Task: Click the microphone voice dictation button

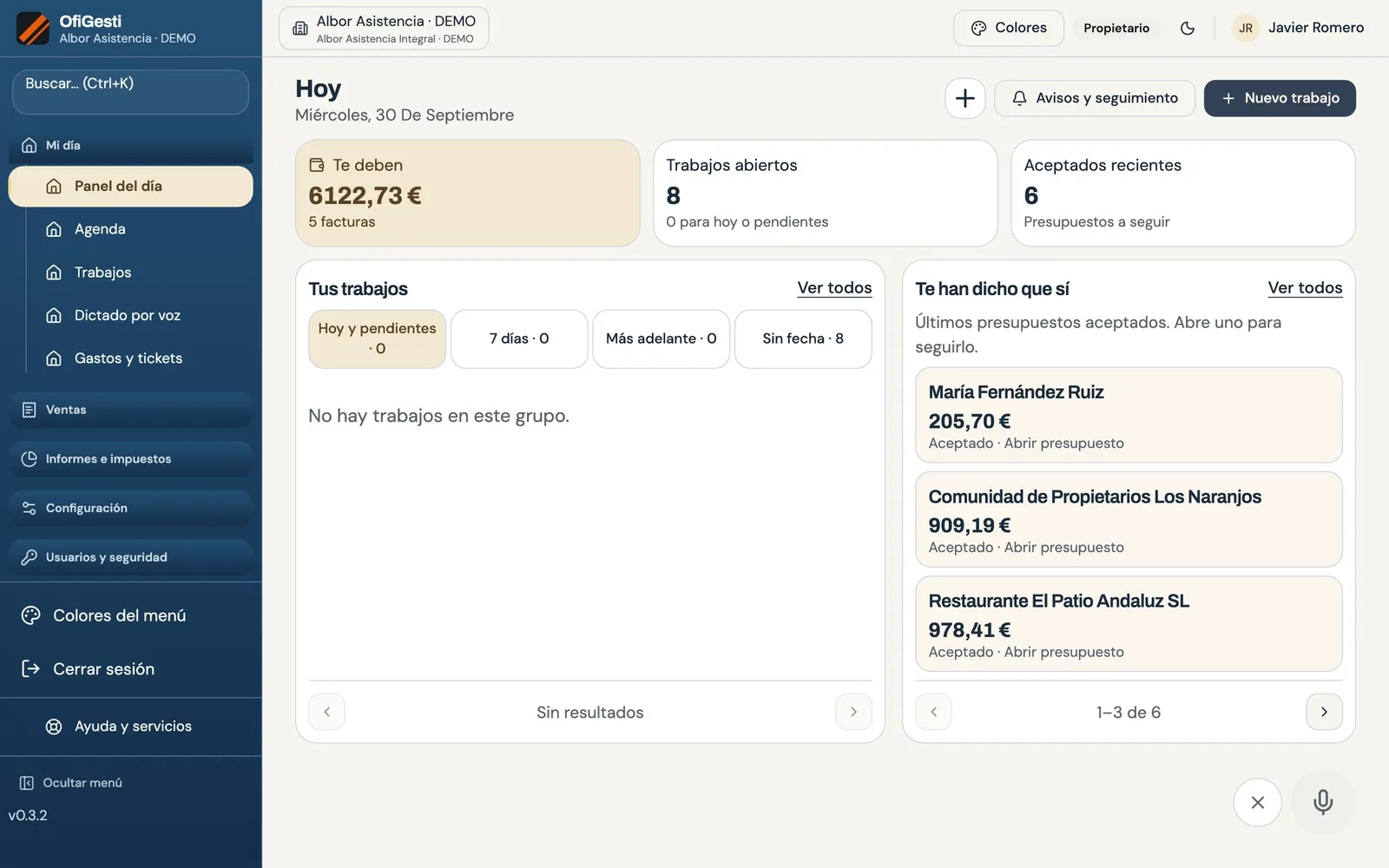Action: 1323,802
